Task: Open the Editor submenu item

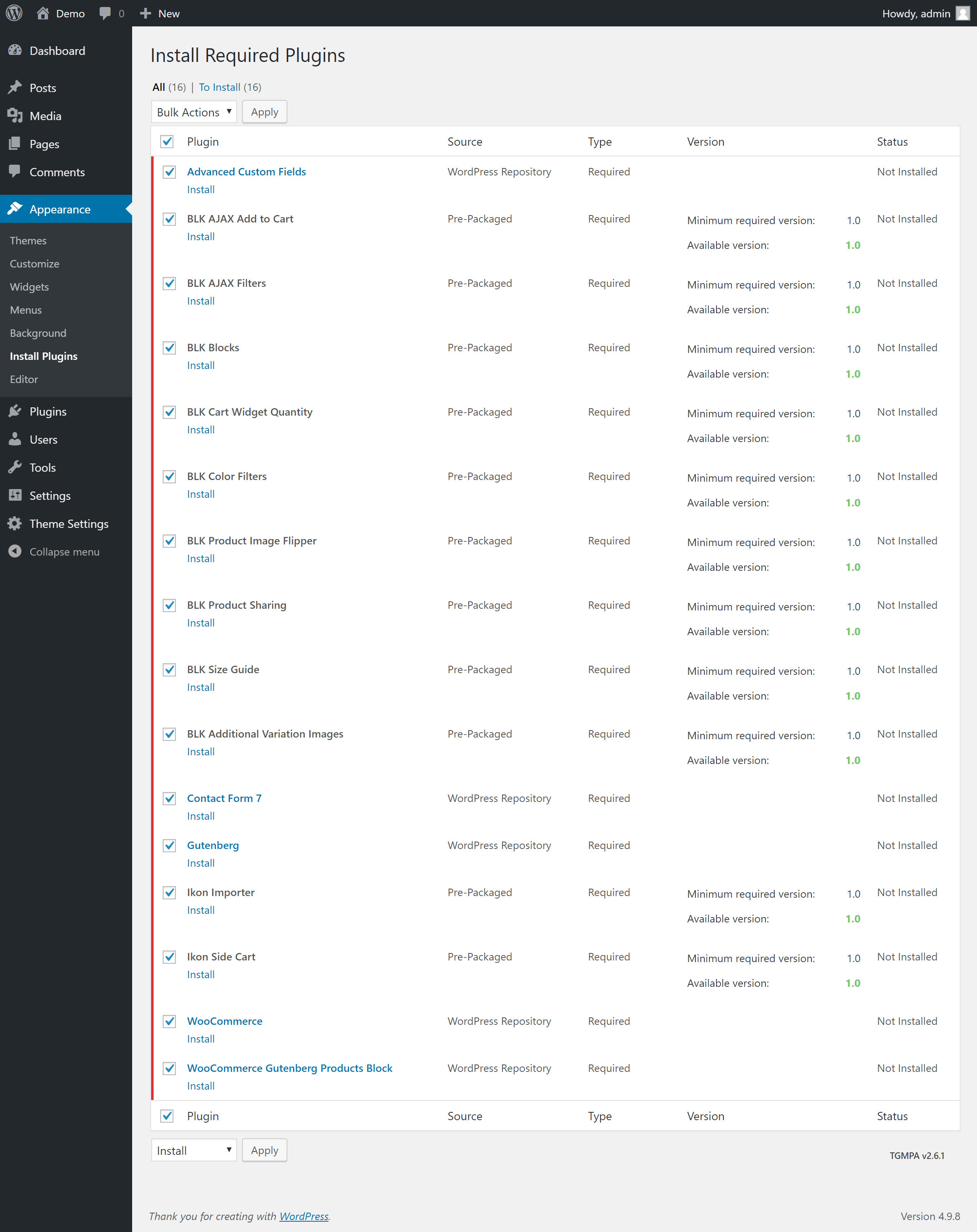Action: (x=24, y=379)
